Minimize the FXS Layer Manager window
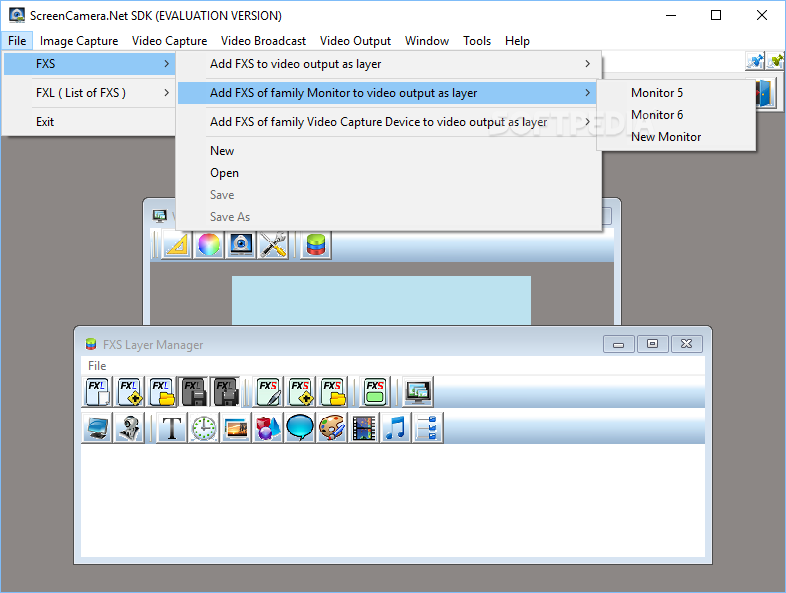 pos(619,344)
